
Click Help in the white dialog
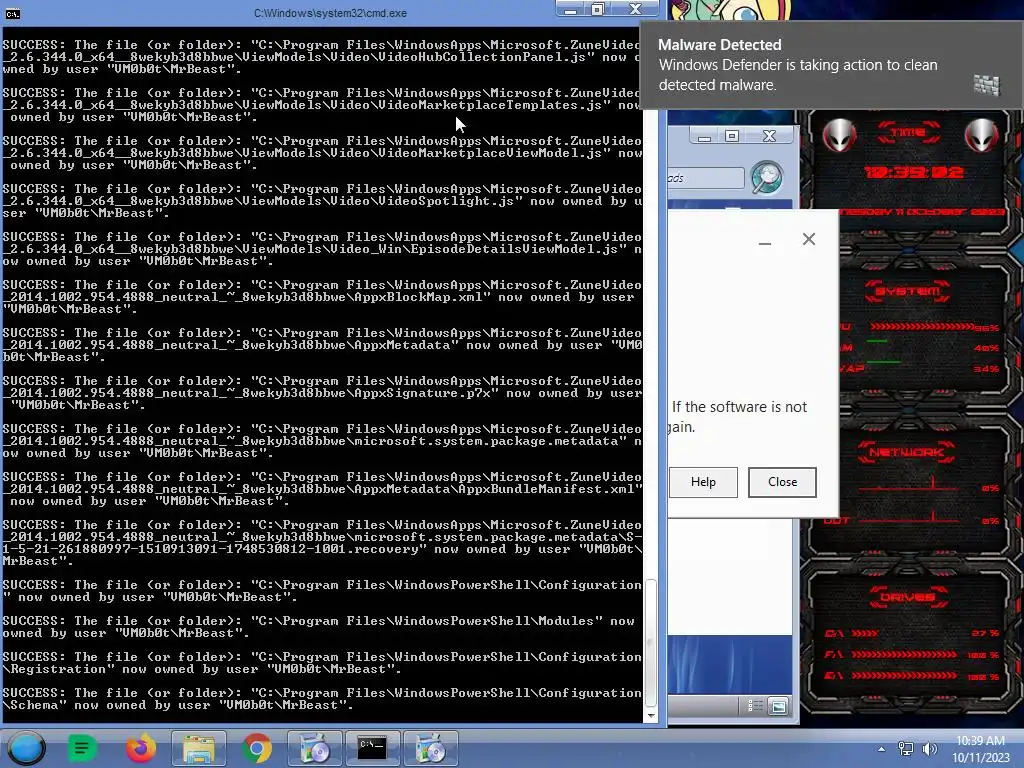[703, 482]
